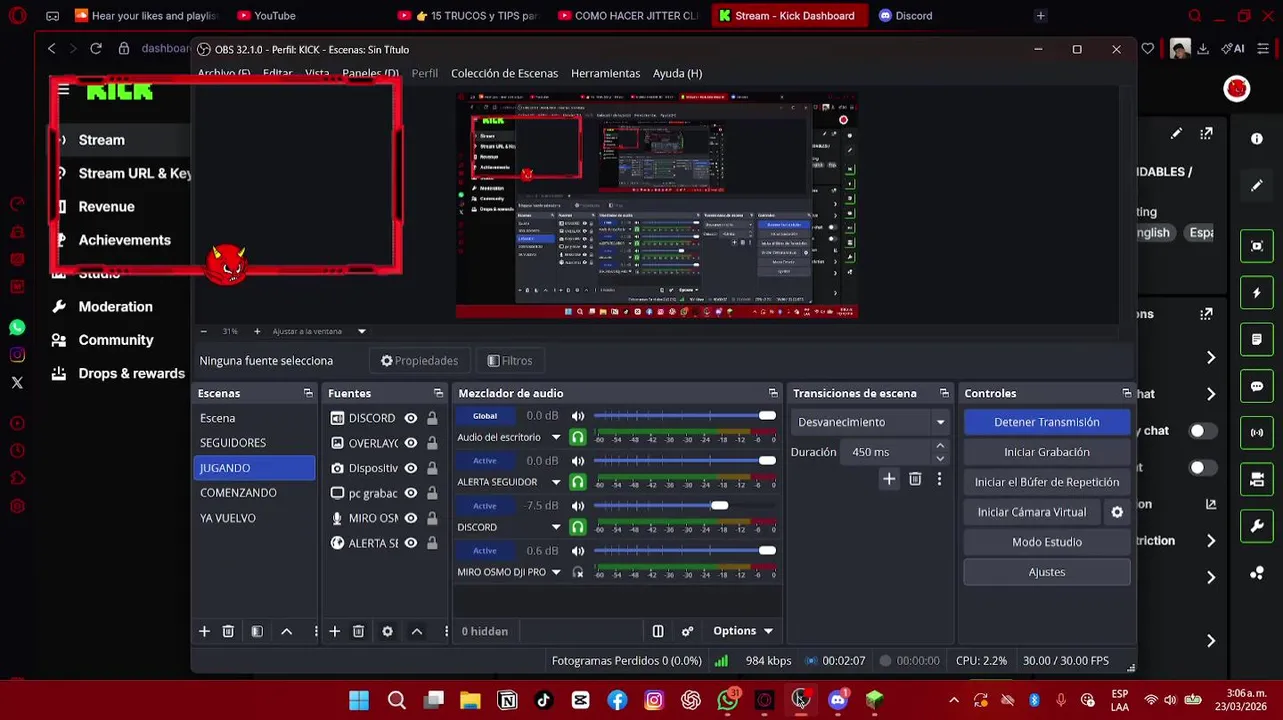The image size is (1283, 720).
Task: Zoom out preview with minus icon
Action: [x=203, y=331]
